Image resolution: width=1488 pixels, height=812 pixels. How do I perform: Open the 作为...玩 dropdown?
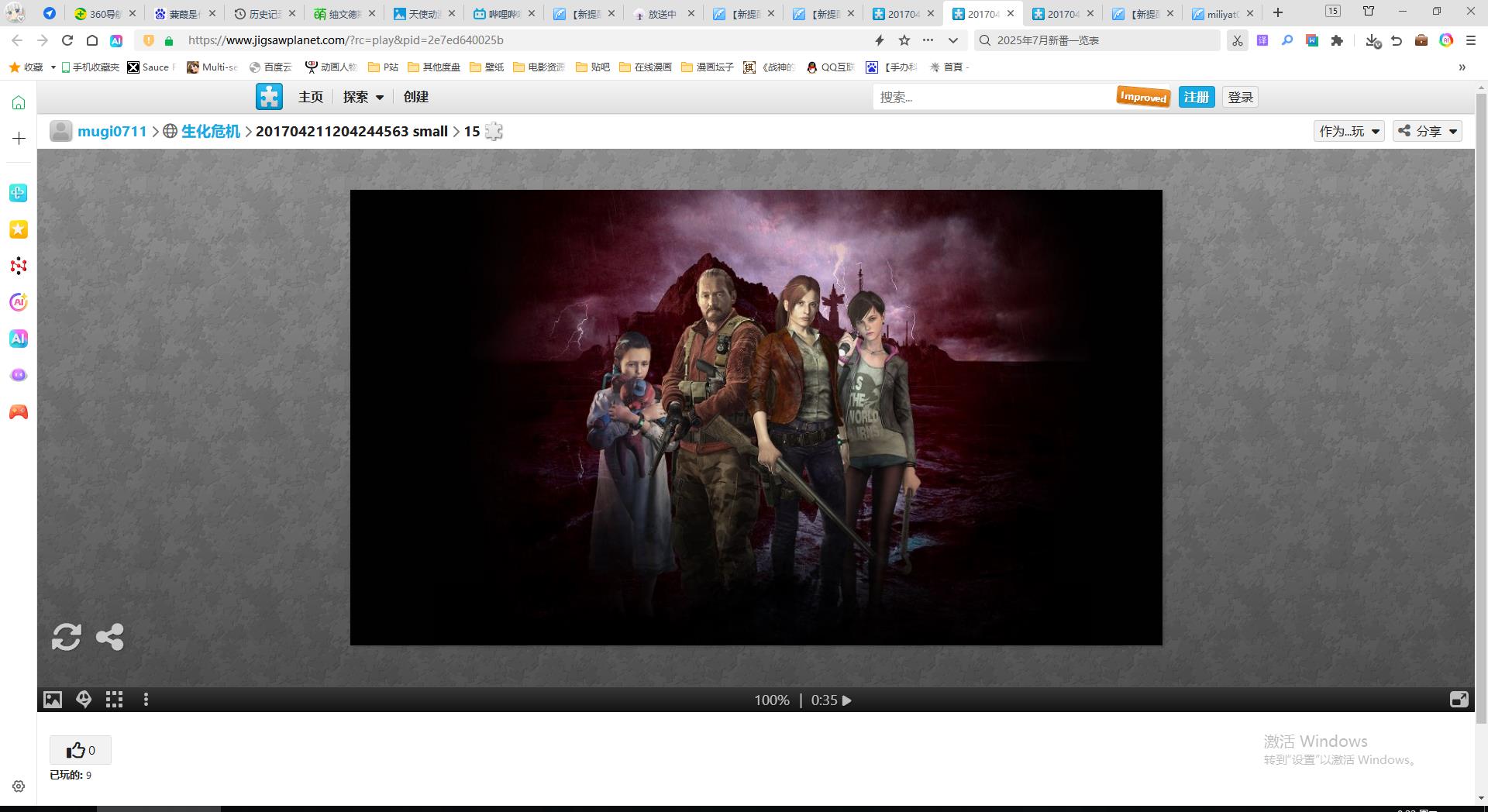click(1349, 131)
